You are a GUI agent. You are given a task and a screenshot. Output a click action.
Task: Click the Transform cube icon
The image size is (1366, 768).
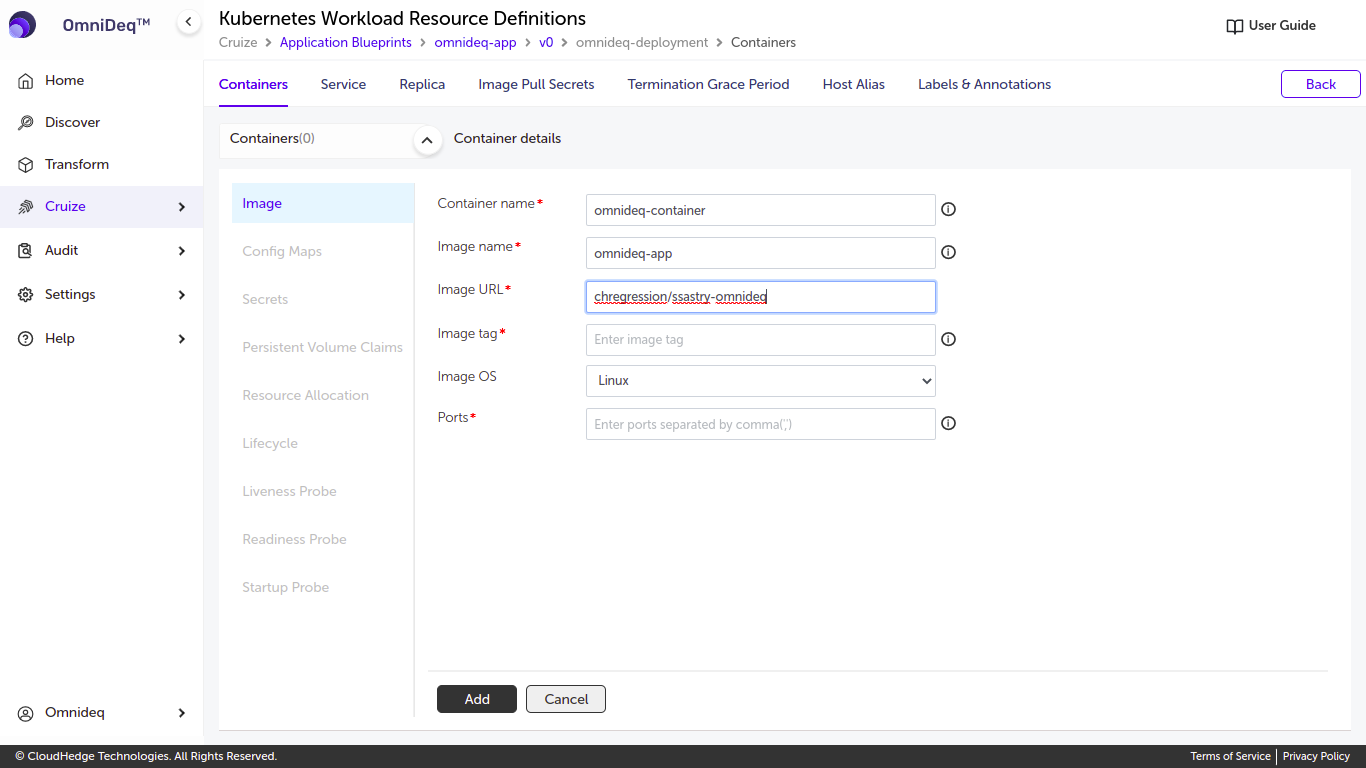pyautogui.click(x=26, y=165)
